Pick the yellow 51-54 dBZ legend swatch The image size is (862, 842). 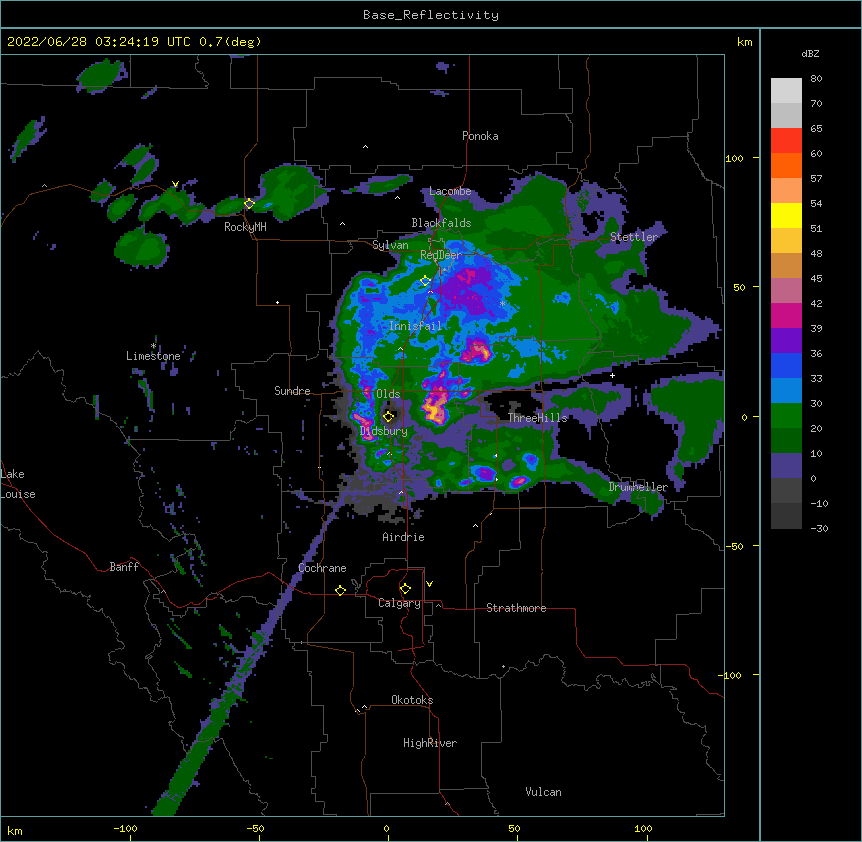[786, 215]
